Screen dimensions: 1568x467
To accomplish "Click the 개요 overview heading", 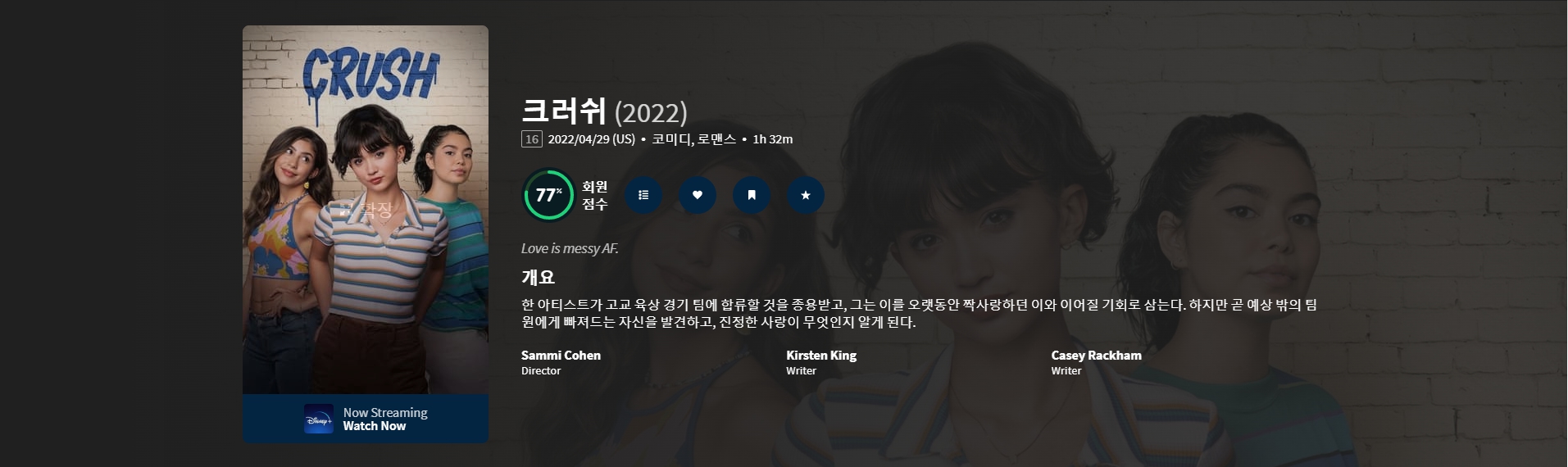I will tap(539, 277).
